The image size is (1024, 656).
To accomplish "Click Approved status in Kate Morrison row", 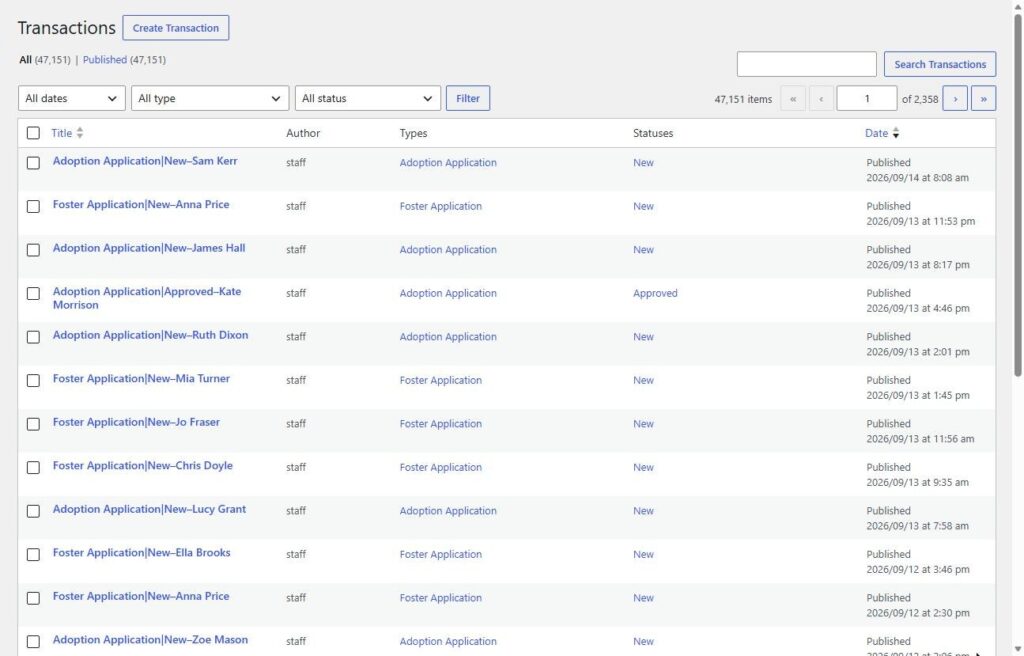I will pos(655,293).
